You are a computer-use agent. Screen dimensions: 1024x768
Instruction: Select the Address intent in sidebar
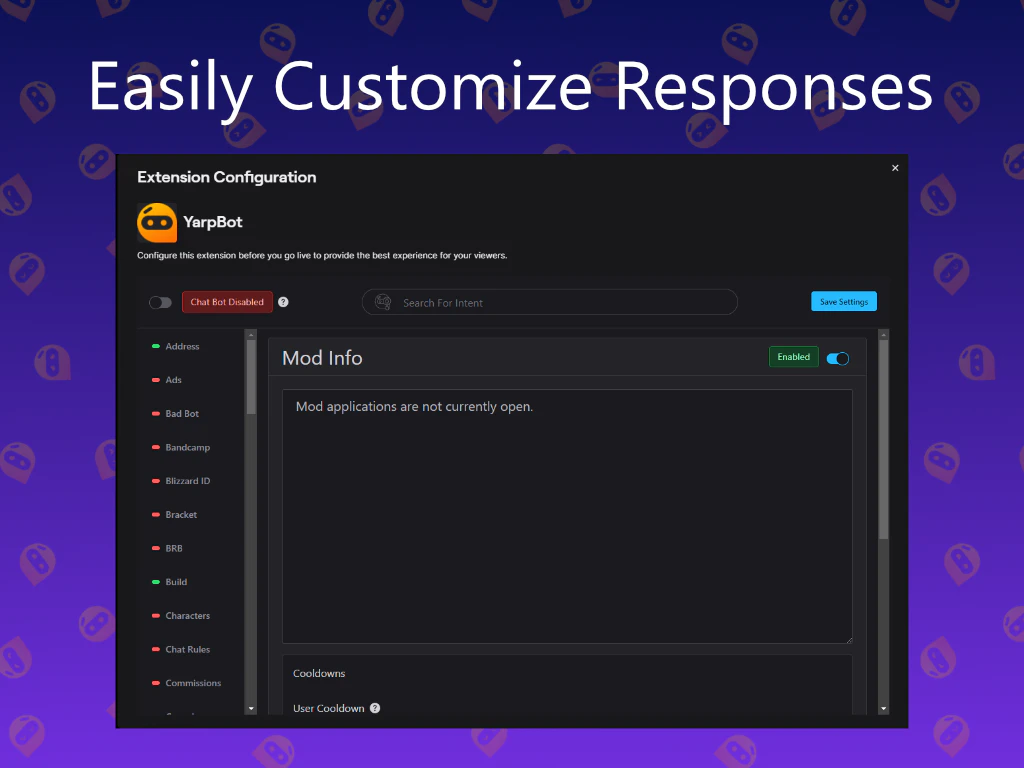point(182,346)
